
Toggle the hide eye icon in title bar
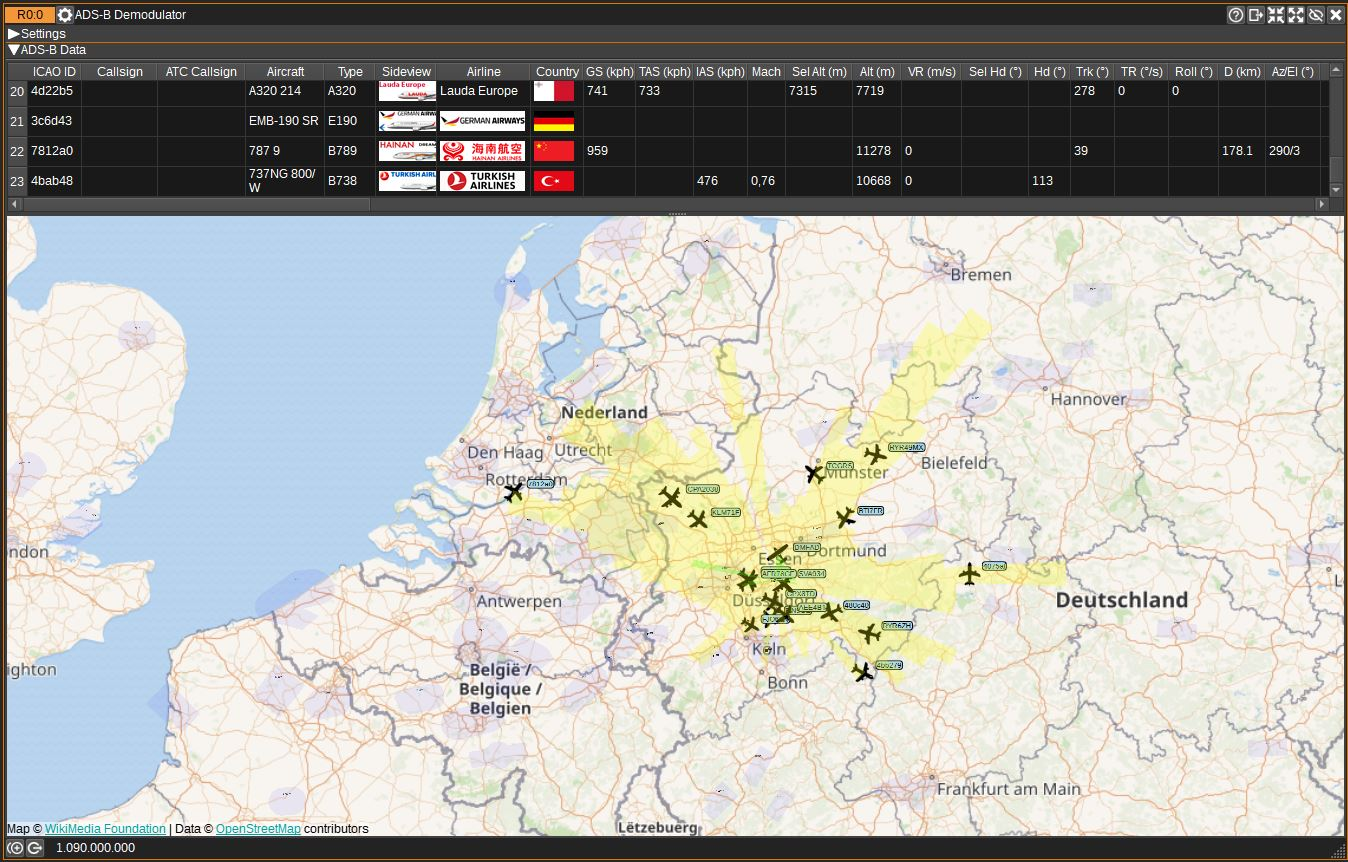tap(1316, 15)
